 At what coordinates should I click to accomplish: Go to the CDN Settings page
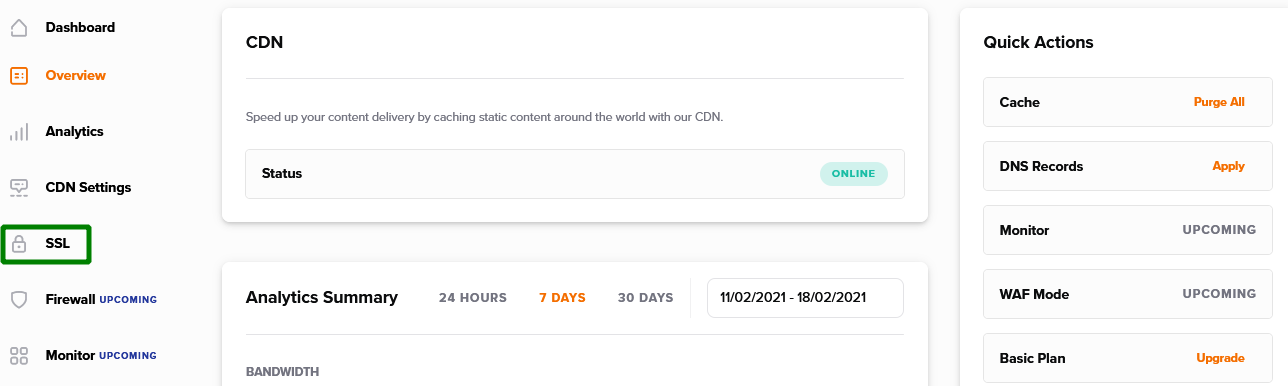coord(88,187)
